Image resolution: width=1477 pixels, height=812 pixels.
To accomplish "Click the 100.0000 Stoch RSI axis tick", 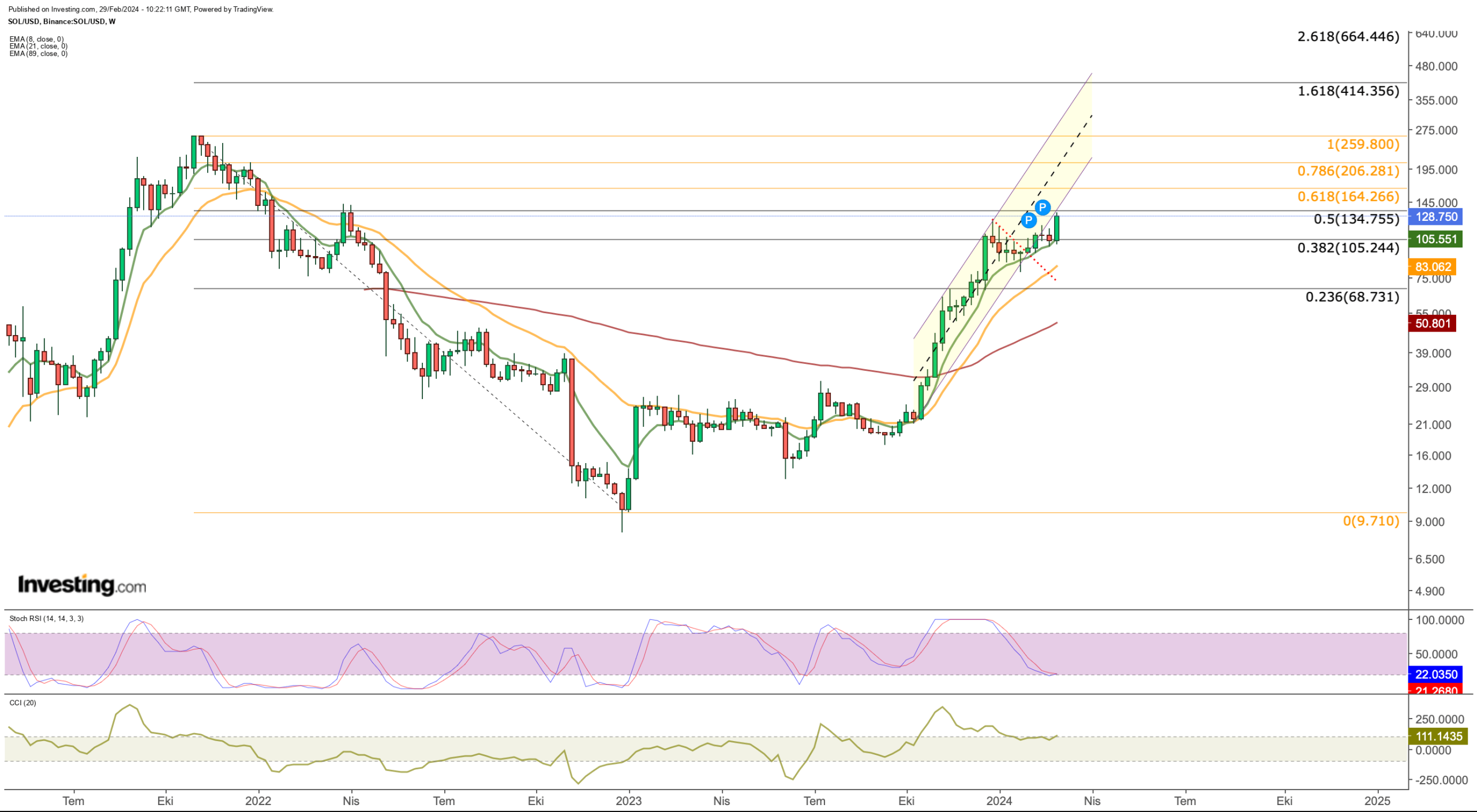I will pyautogui.click(x=1439, y=620).
